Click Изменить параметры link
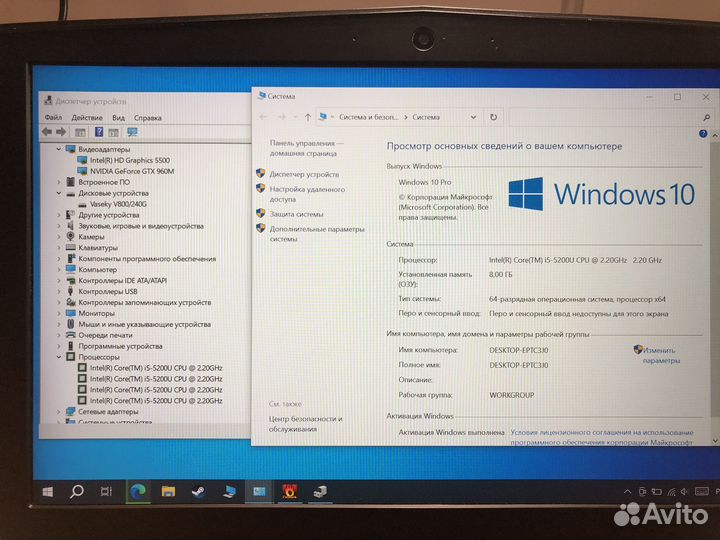Image resolution: width=720 pixels, height=540 pixels. coord(660,355)
